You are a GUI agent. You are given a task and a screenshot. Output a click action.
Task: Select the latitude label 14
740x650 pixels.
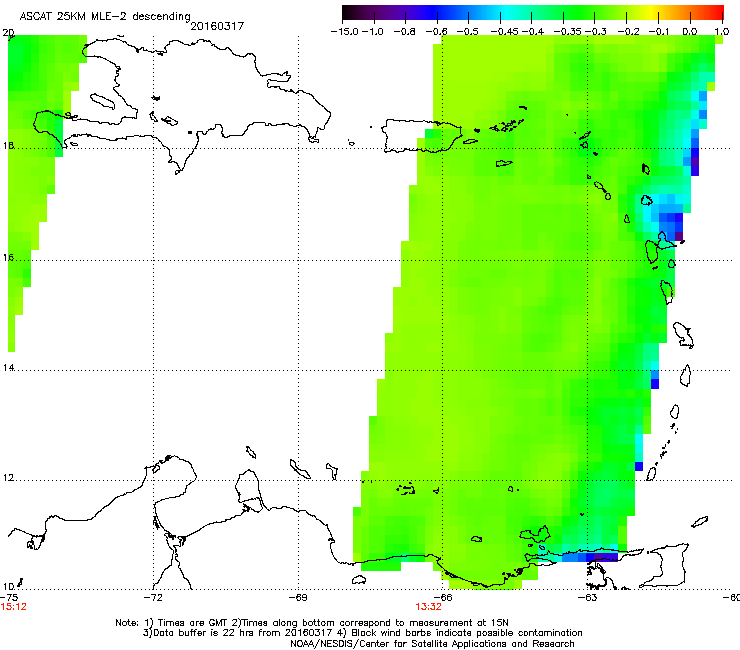8,368
